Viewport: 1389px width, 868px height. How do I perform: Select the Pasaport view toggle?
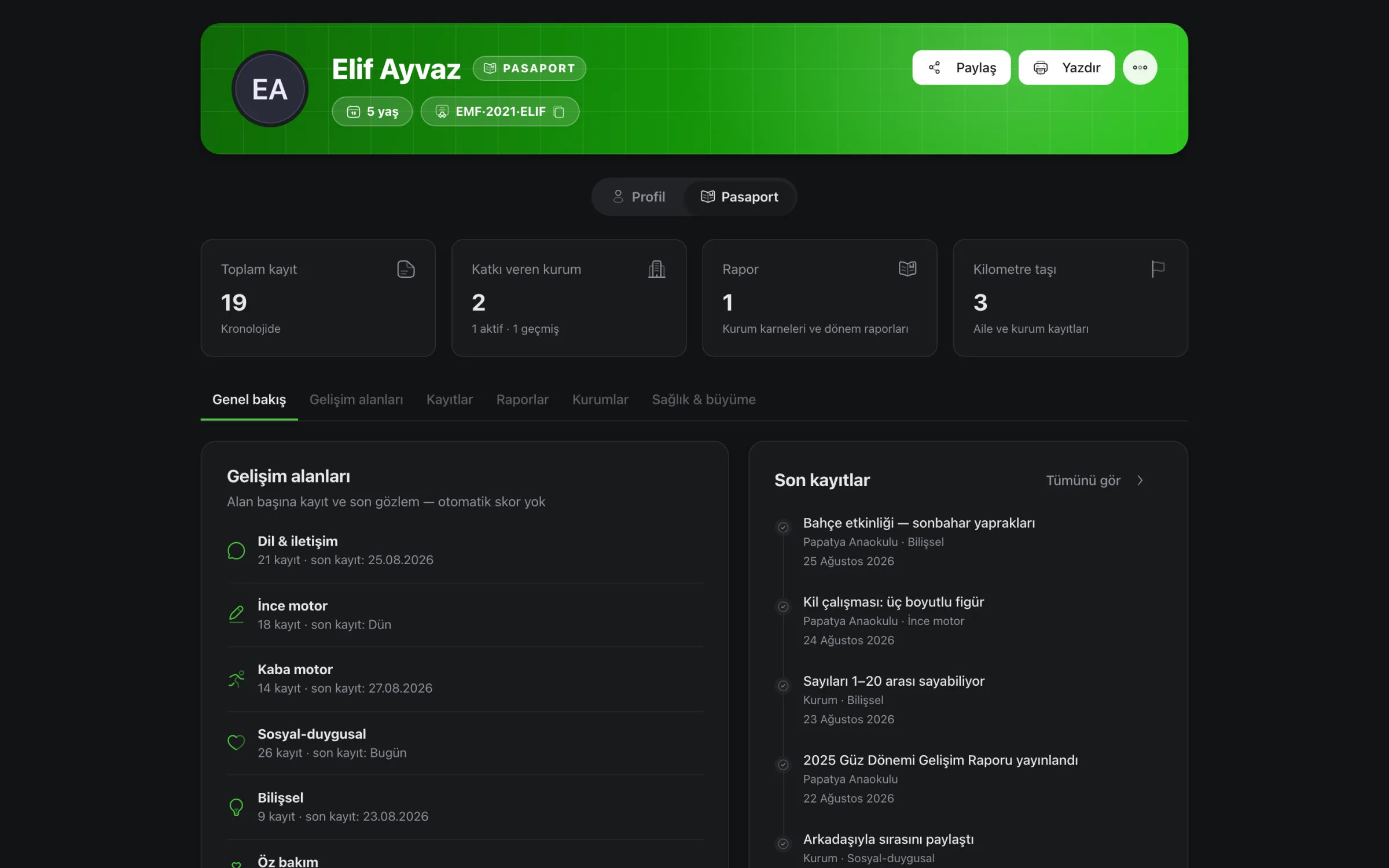(x=739, y=197)
